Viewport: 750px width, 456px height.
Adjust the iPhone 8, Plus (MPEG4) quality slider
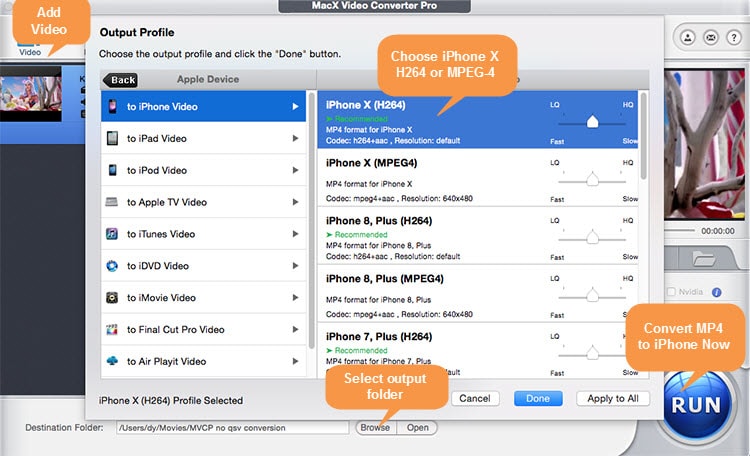(x=592, y=295)
